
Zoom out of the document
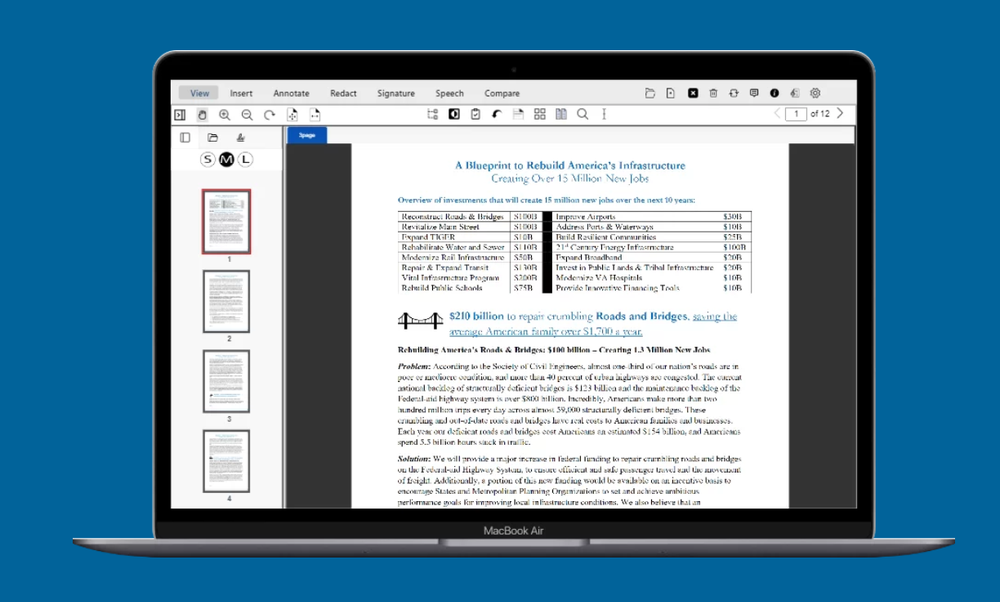[x=248, y=114]
